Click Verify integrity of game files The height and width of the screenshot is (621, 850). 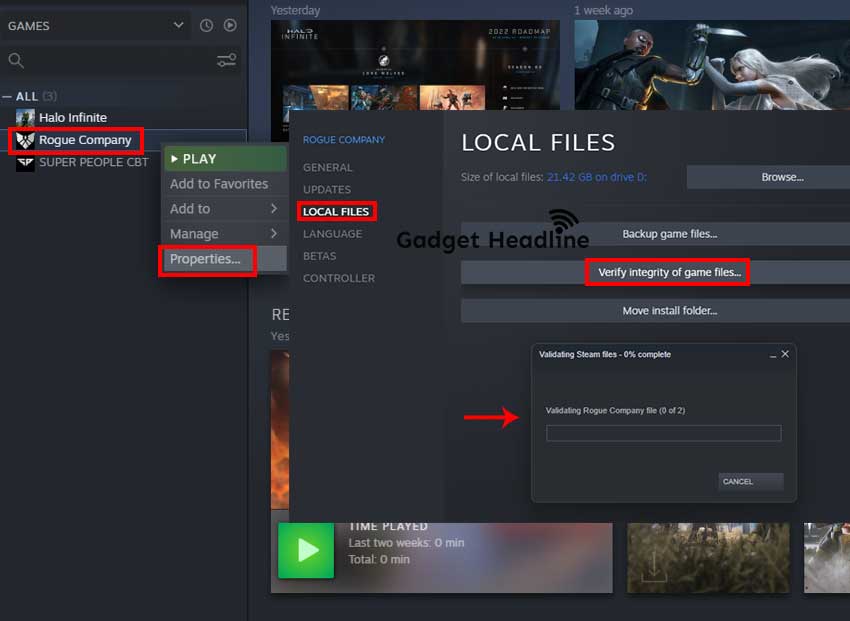tap(667, 271)
